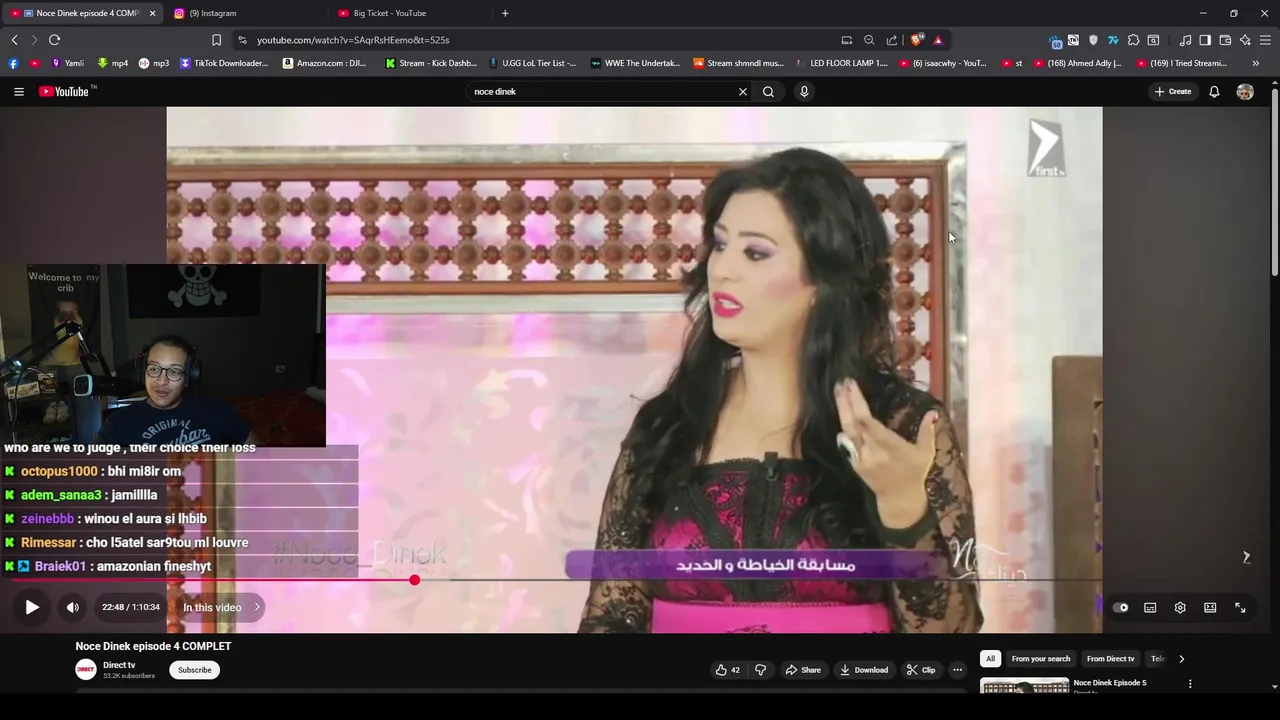Open the zoom magnifier in the address bar
Screen dimensions: 1280x720
pos(869,40)
